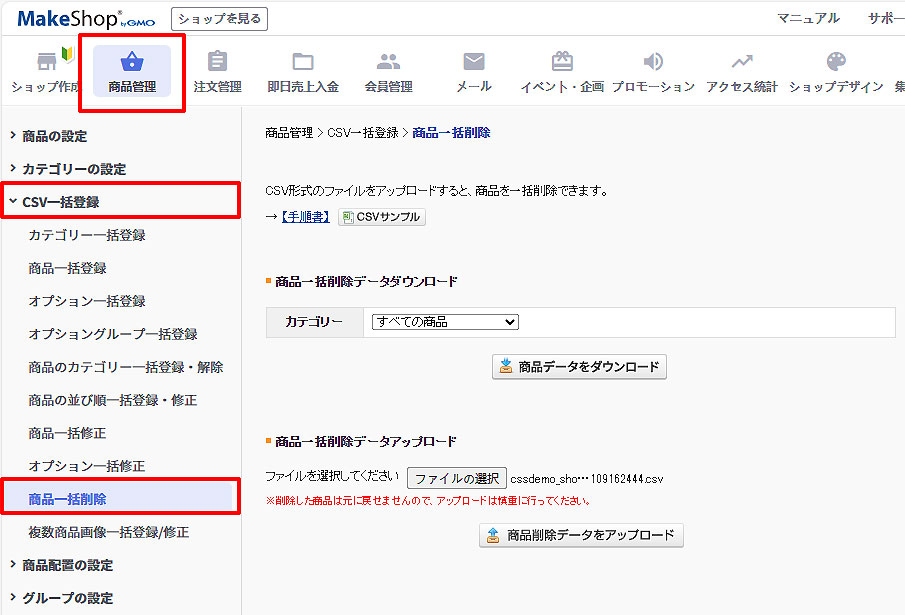Screen dimensions: 905x615
Task: Open プロモーション speaker icon
Action: coord(653,61)
